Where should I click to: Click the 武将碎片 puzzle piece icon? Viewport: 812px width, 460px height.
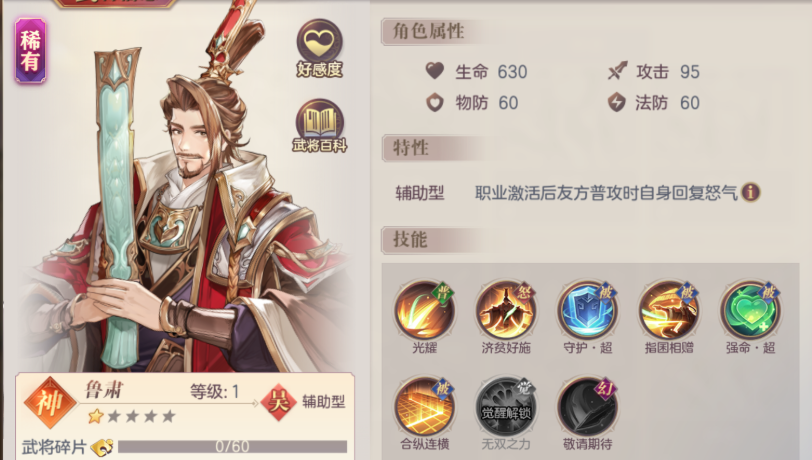[102, 447]
